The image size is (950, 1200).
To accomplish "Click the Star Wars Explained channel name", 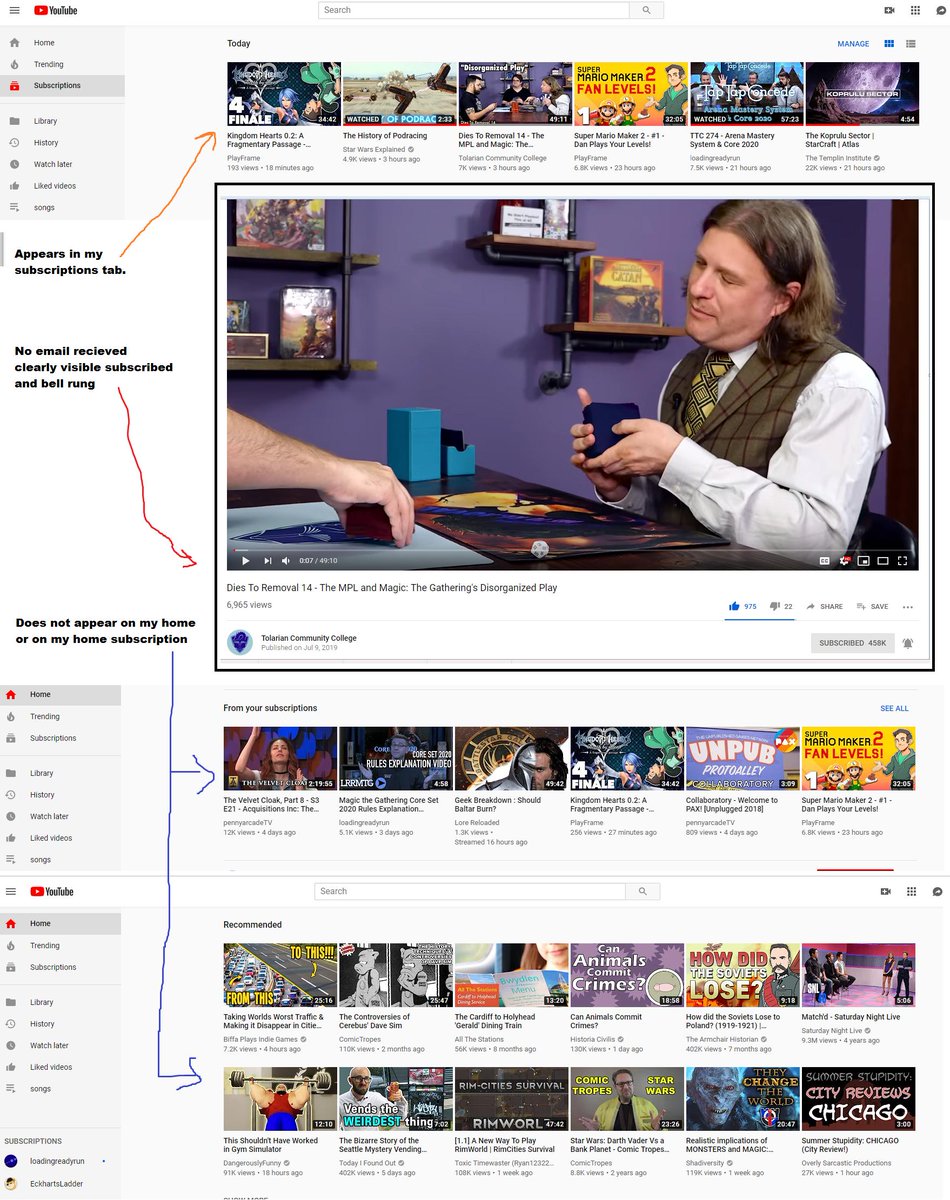I will click(373, 149).
